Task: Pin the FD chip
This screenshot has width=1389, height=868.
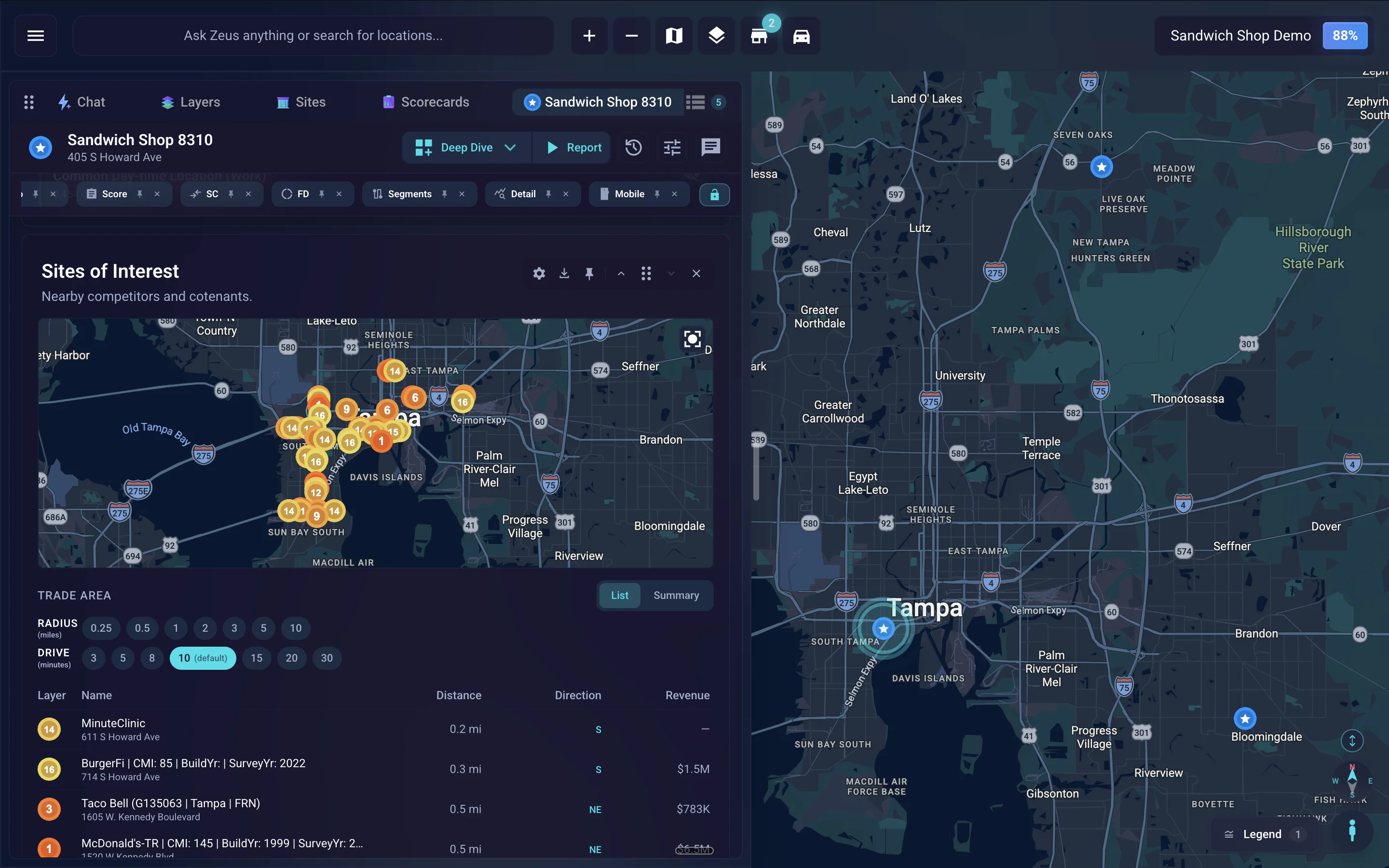Action: pos(321,194)
